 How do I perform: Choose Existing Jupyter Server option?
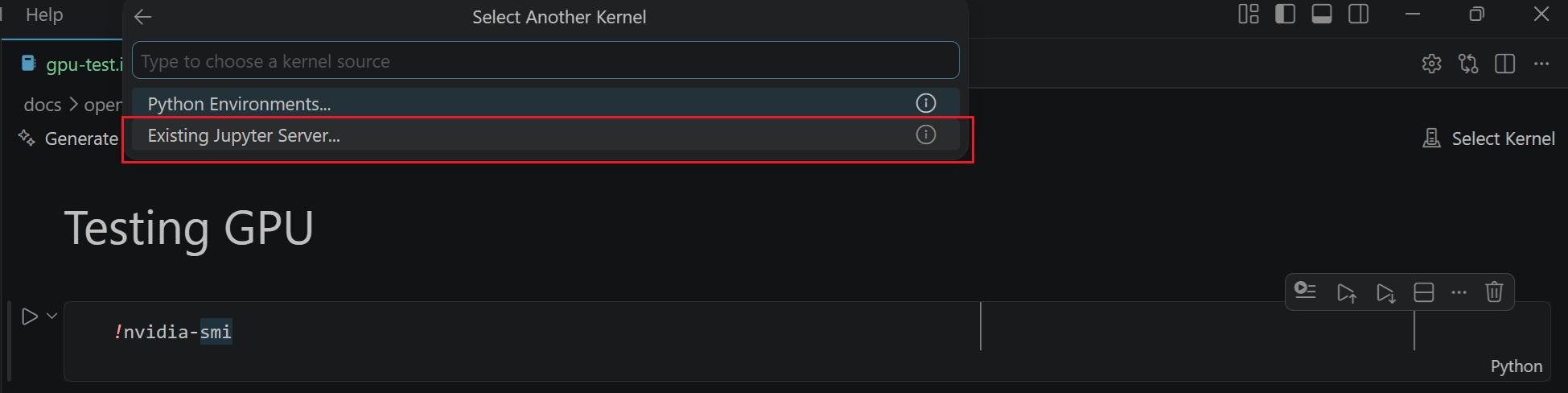tap(244, 135)
